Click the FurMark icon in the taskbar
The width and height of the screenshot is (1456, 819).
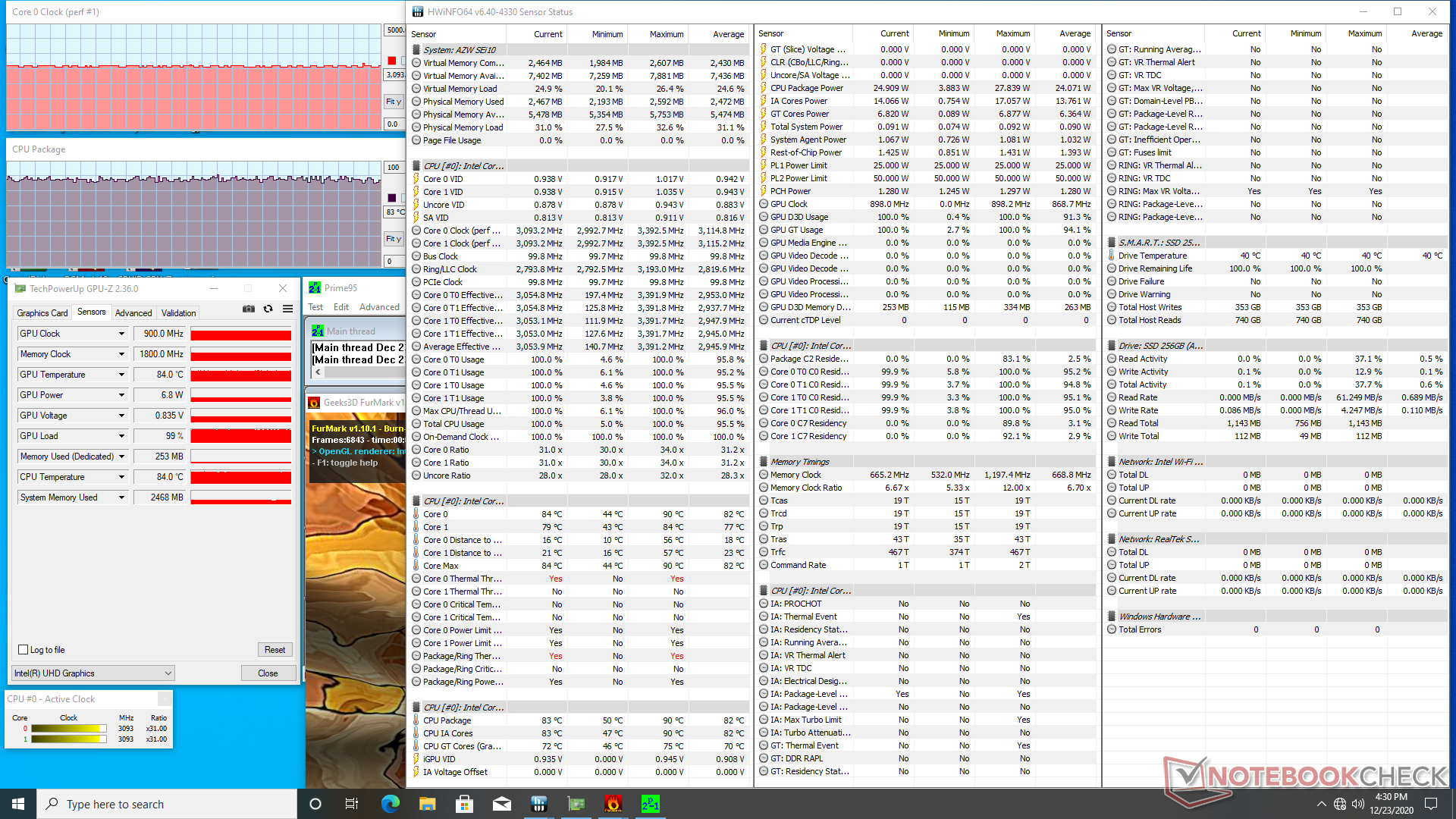tap(613, 804)
